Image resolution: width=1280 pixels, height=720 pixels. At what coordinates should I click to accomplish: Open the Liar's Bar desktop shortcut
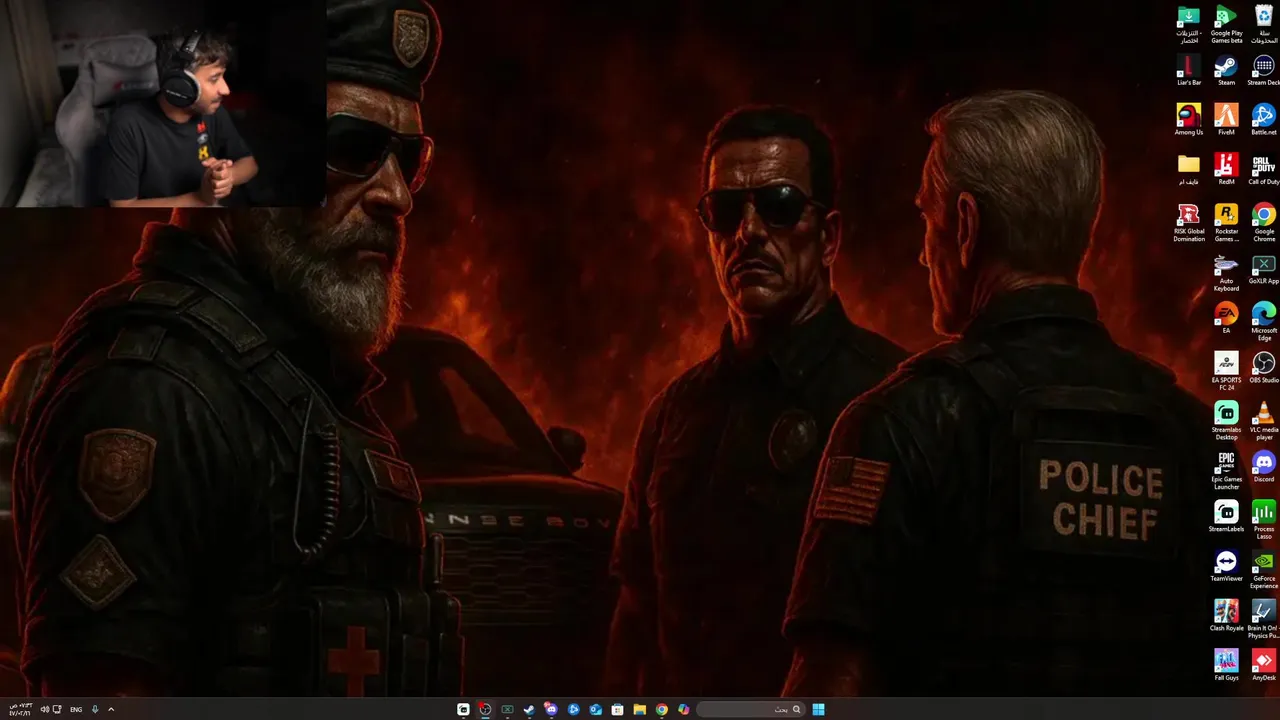1188,70
